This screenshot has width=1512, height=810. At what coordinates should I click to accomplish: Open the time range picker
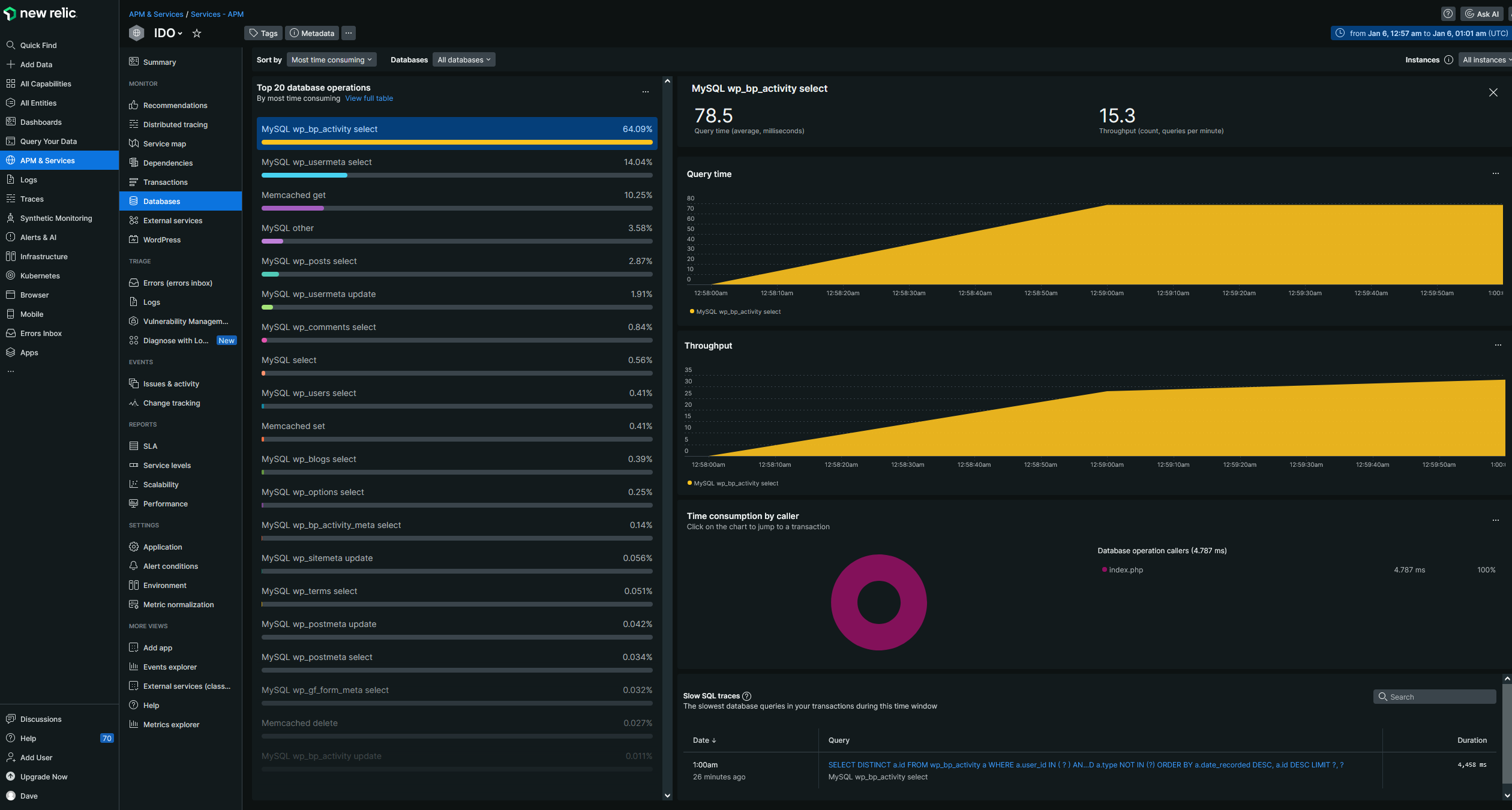coord(1421,33)
